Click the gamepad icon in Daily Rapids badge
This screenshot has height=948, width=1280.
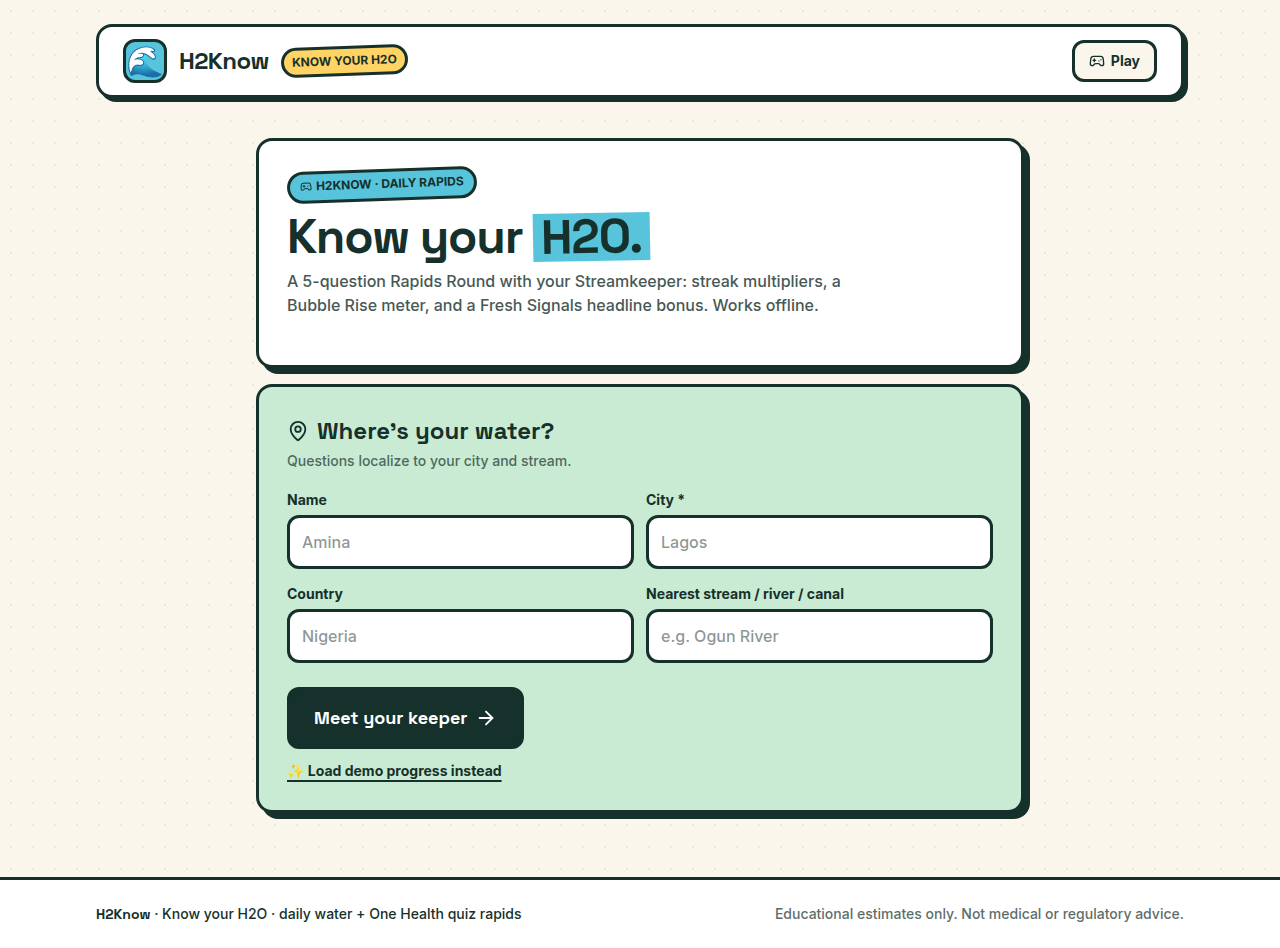point(306,186)
